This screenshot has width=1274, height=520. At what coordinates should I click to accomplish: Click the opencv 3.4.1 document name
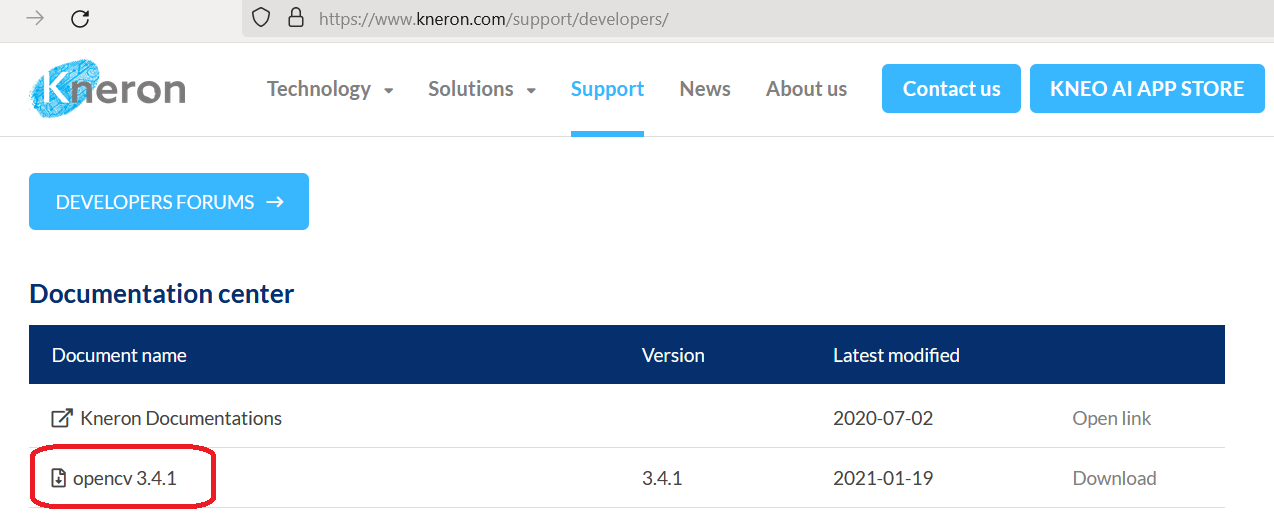tap(125, 478)
